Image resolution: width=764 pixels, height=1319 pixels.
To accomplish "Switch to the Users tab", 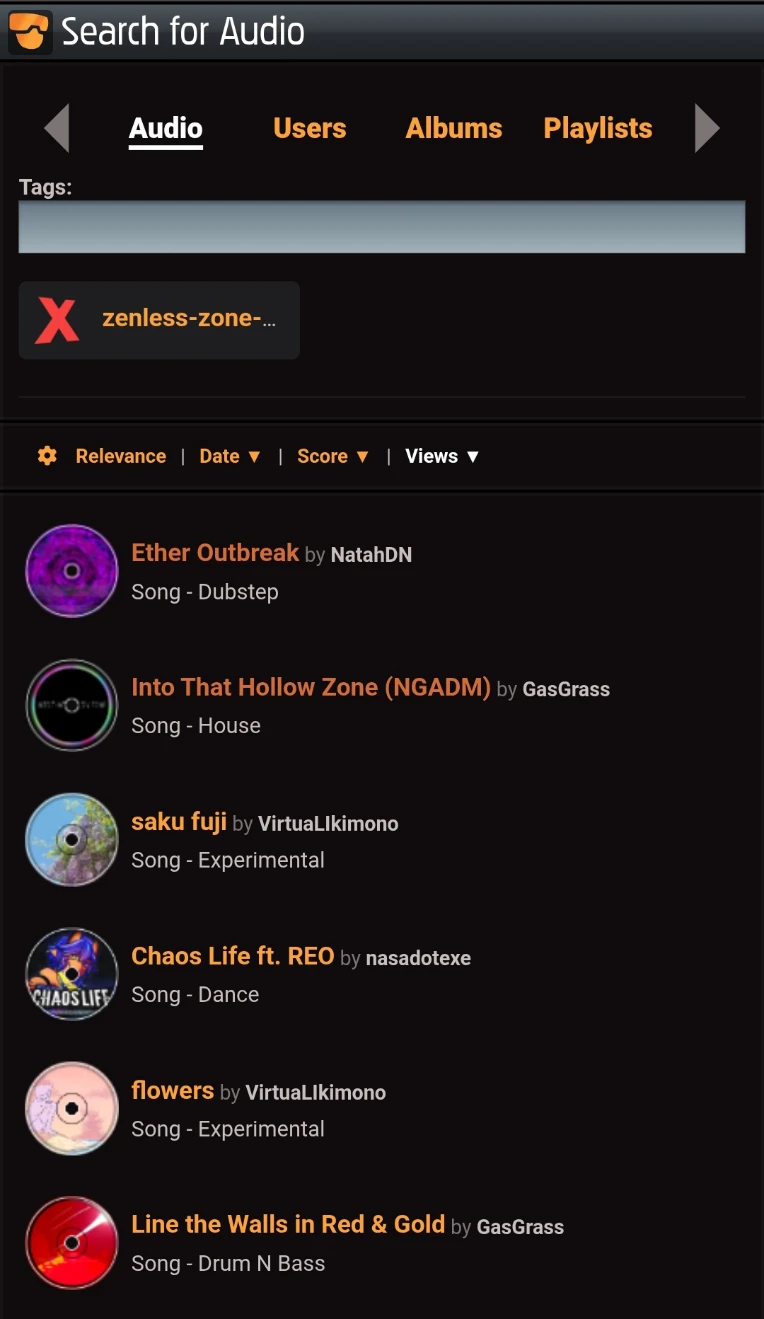I will (309, 128).
